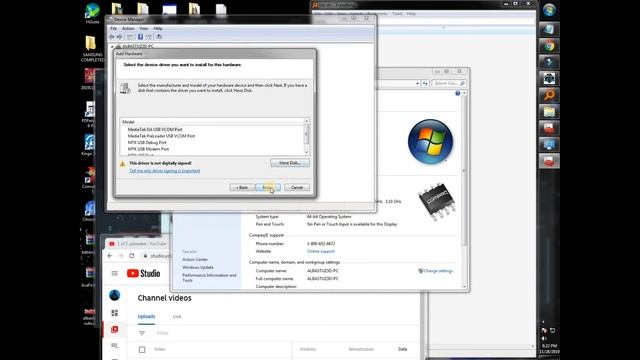Click Chrome icon in taskbar
The image size is (640, 360).
pos(549,46)
